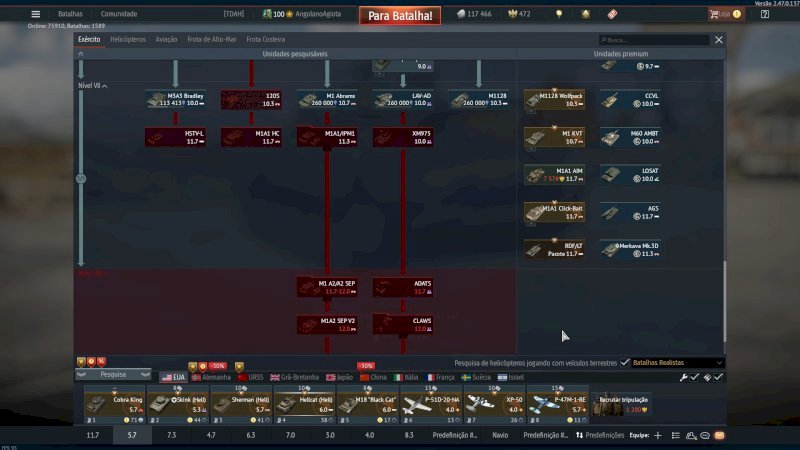
Task: Open the Batalhas Realistas dropdown
Action: (676, 362)
